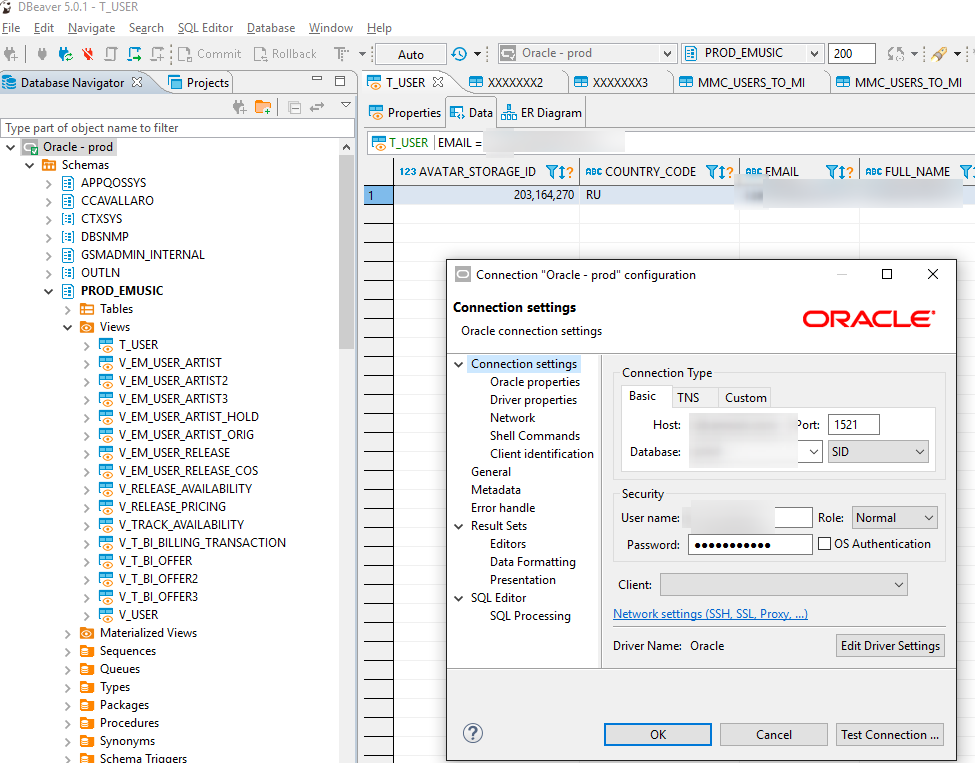Minimize the Database Navigator panel
Viewport: 975px width, 763px height.
point(317,79)
